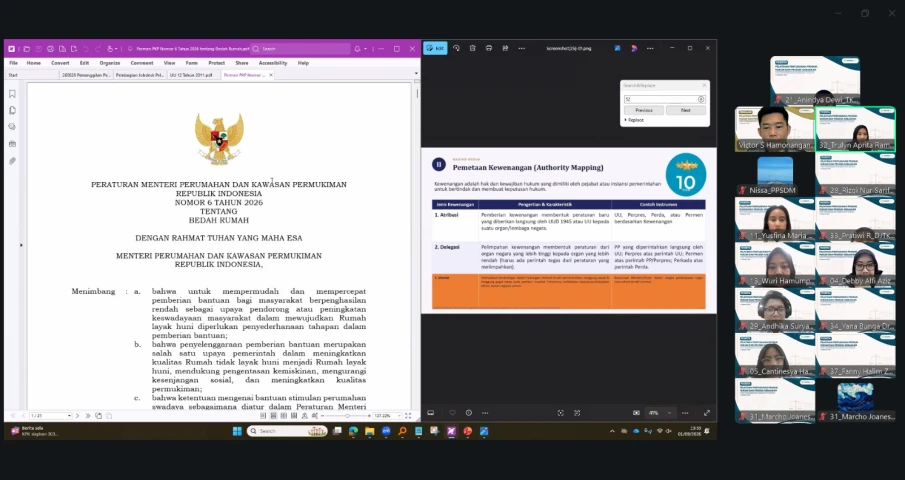This screenshot has width=905, height=480.
Task: Open the 41% zoom dropdown in Photos
Action: click(660, 413)
